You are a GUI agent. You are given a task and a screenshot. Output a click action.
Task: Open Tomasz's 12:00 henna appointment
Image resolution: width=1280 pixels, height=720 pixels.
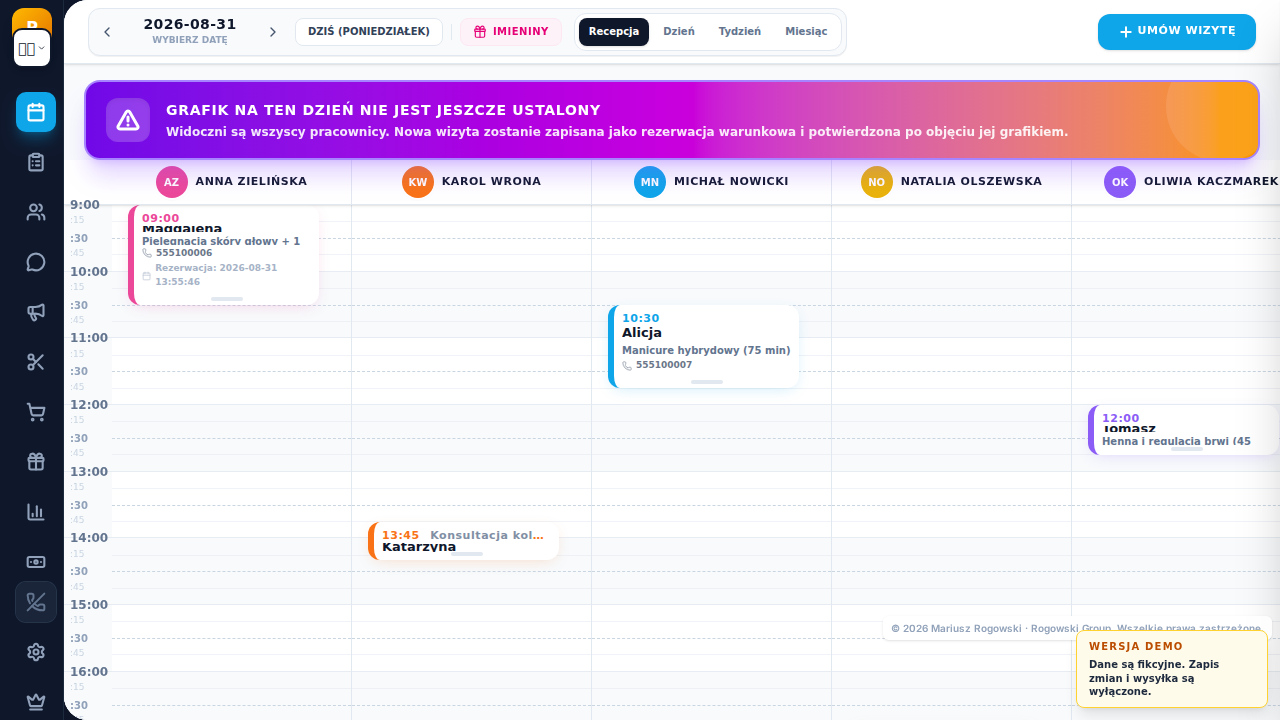[1184, 430]
